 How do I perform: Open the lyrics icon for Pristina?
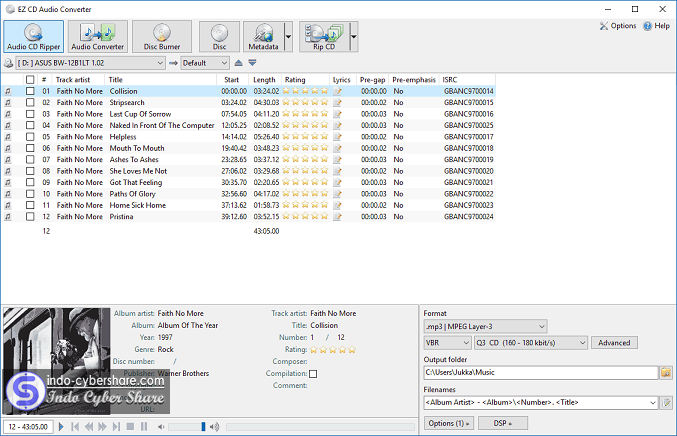[x=337, y=216]
